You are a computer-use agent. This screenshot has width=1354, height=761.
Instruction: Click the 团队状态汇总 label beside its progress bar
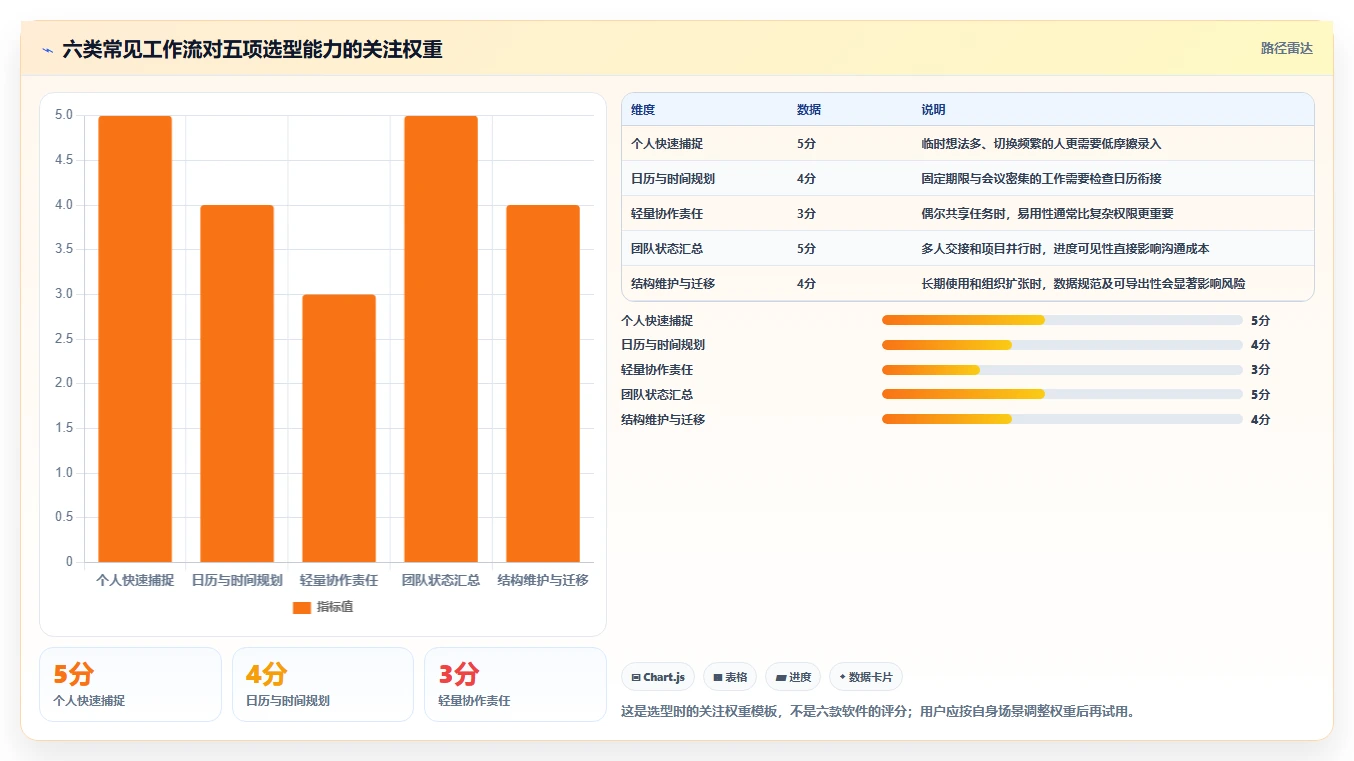(x=657, y=395)
